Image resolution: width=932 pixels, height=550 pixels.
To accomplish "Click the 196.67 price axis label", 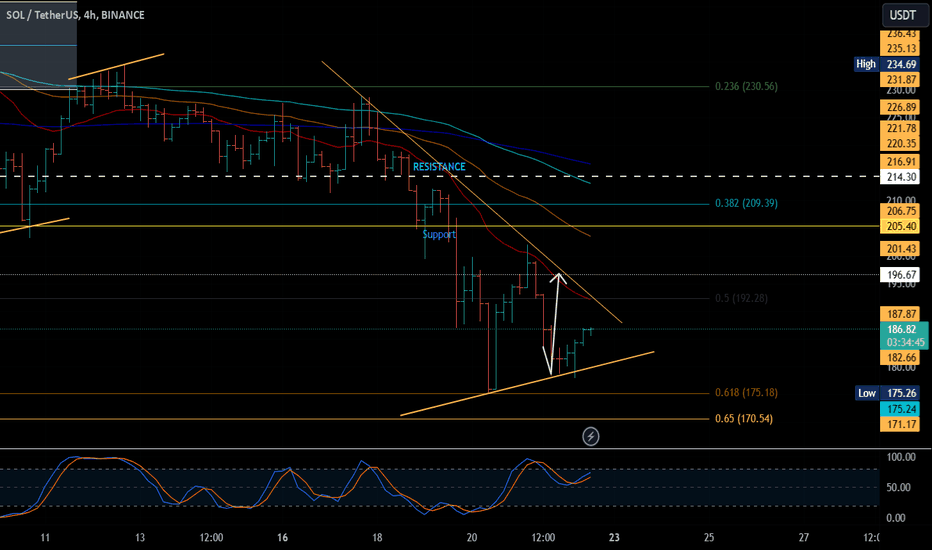I will pos(901,275).
